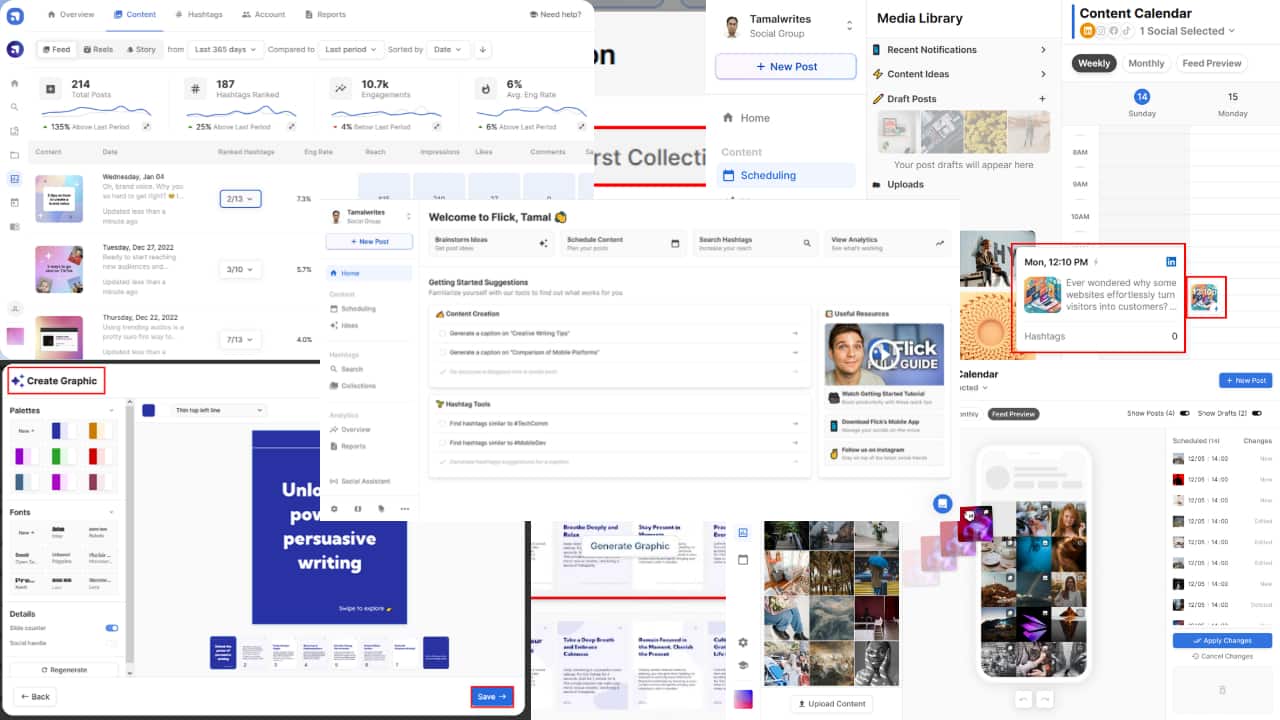The image size is (1280, 720).
Task: Switch calendar to Monthly view
Action: (1146, 63)
